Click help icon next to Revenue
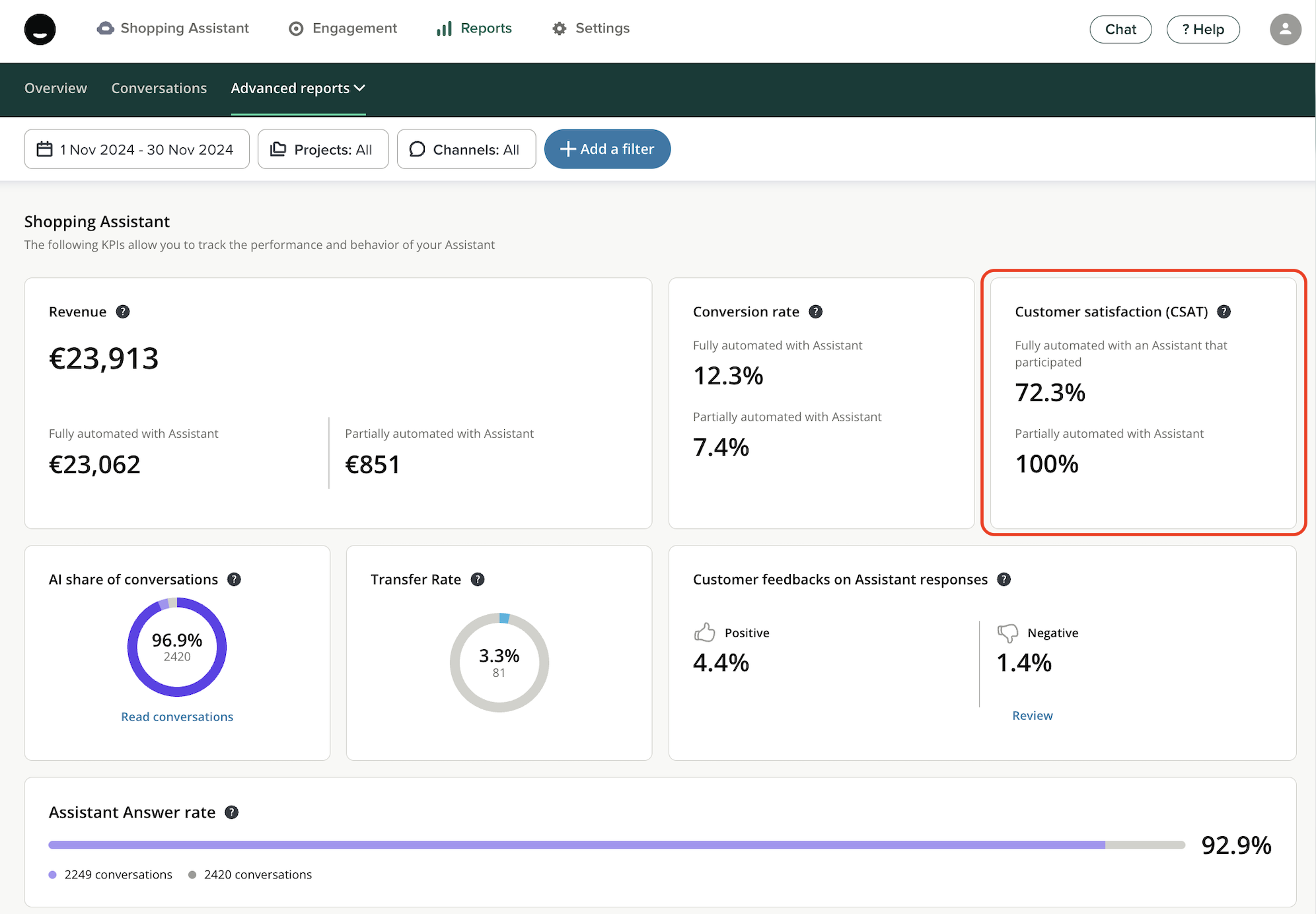 click(123, 312)
